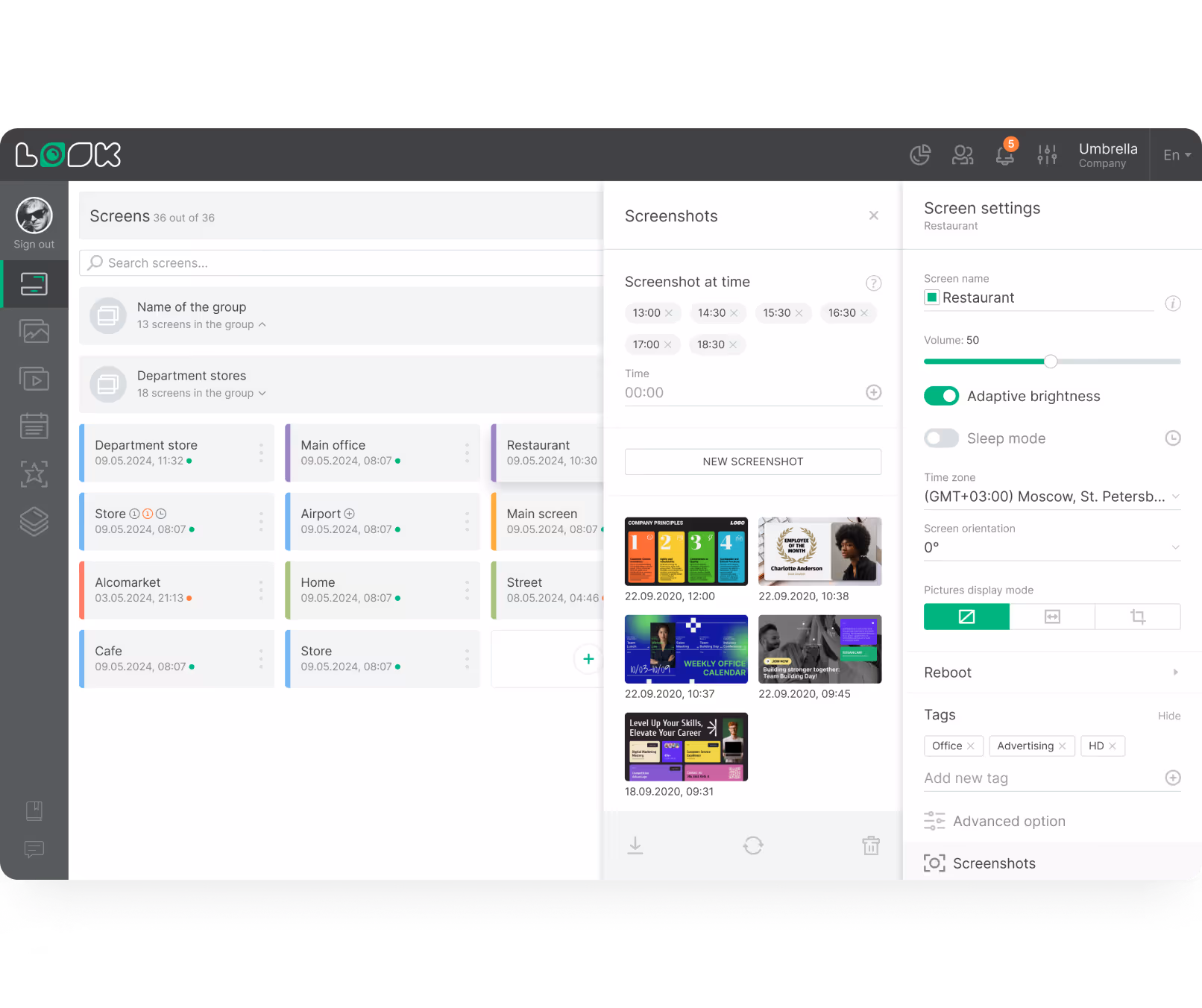Open notifications bell with 5 alerts

click(1004, 155)
